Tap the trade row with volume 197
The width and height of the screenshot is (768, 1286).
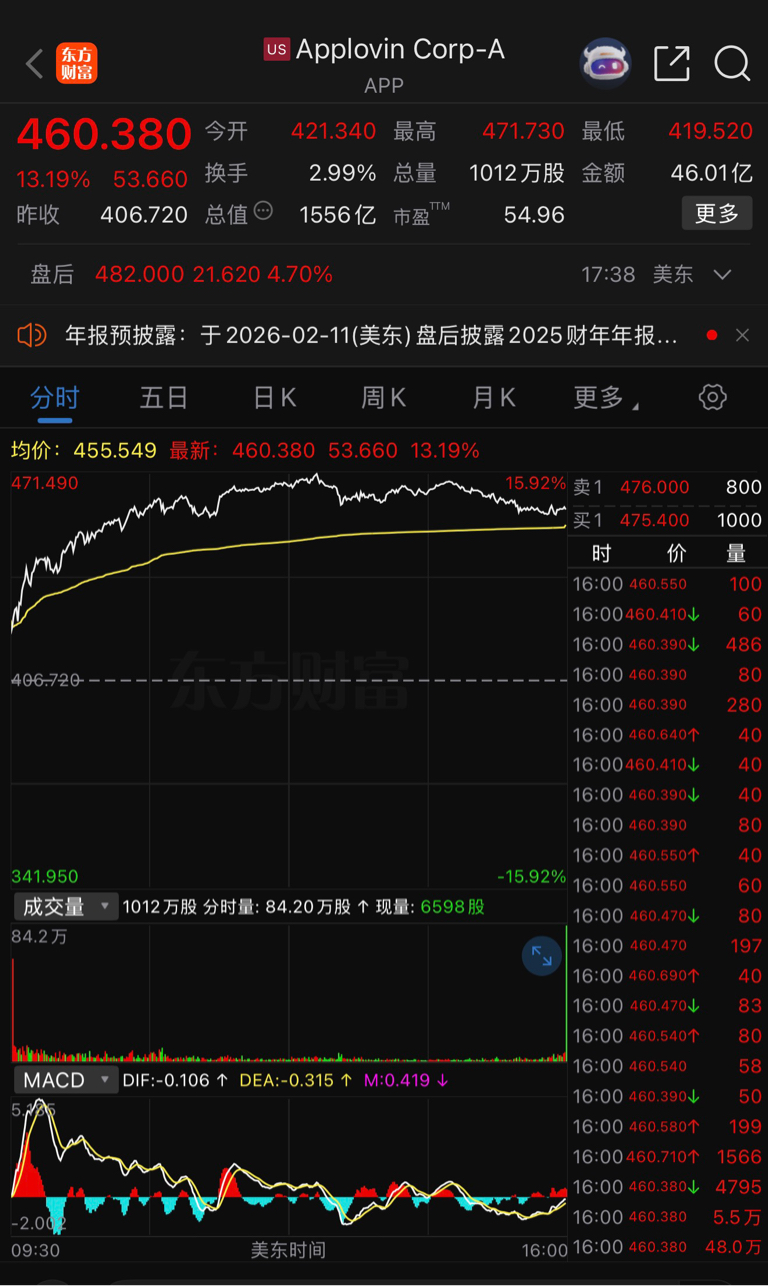tap(667, 945)
